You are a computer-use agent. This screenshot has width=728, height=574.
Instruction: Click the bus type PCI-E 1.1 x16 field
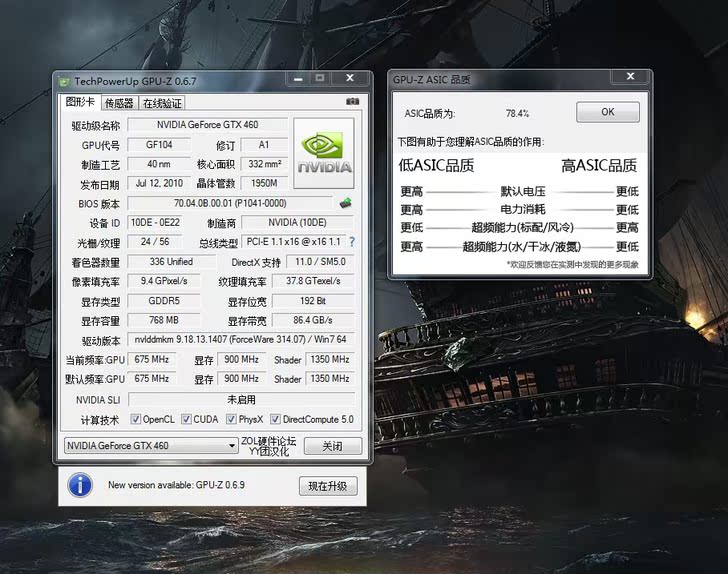(x=293, y=242)
